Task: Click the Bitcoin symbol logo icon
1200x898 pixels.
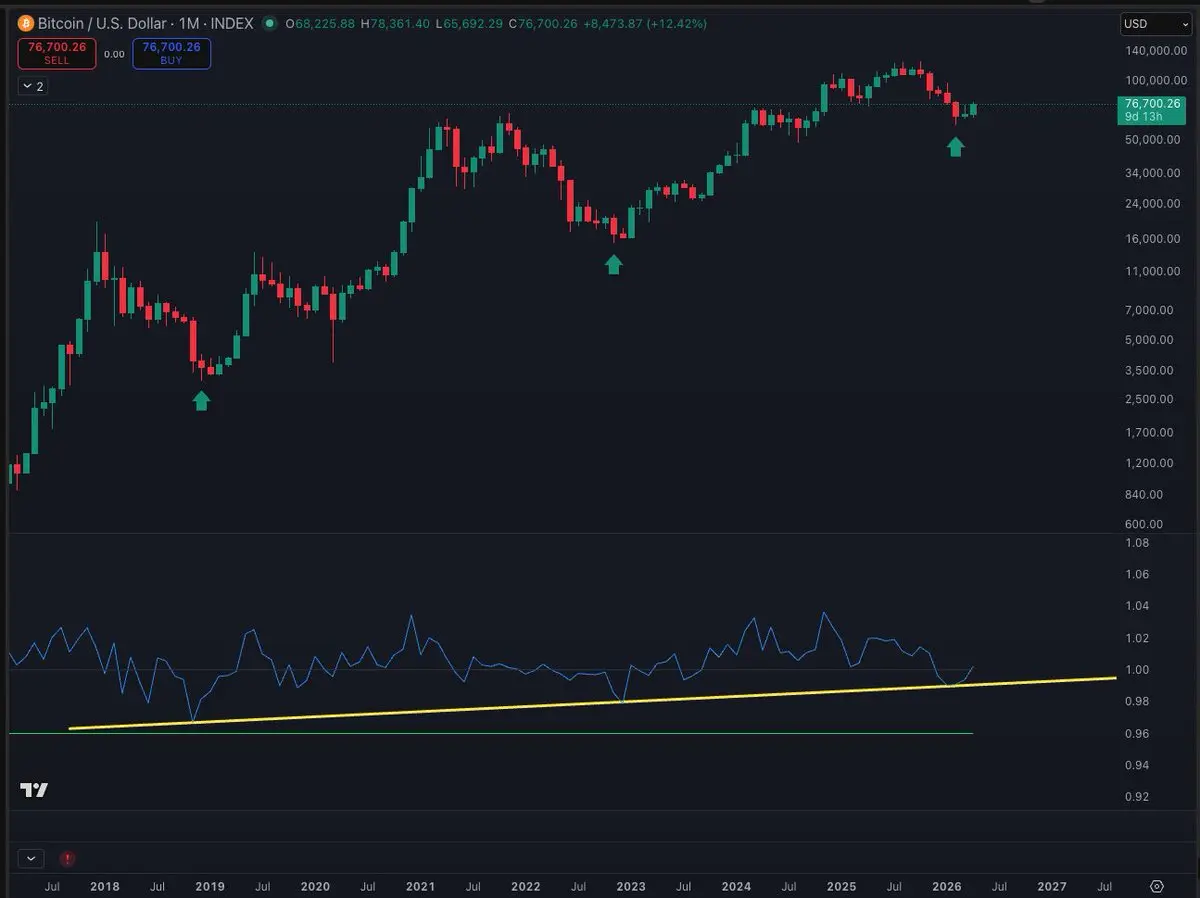Action: [x=20, y=23]
